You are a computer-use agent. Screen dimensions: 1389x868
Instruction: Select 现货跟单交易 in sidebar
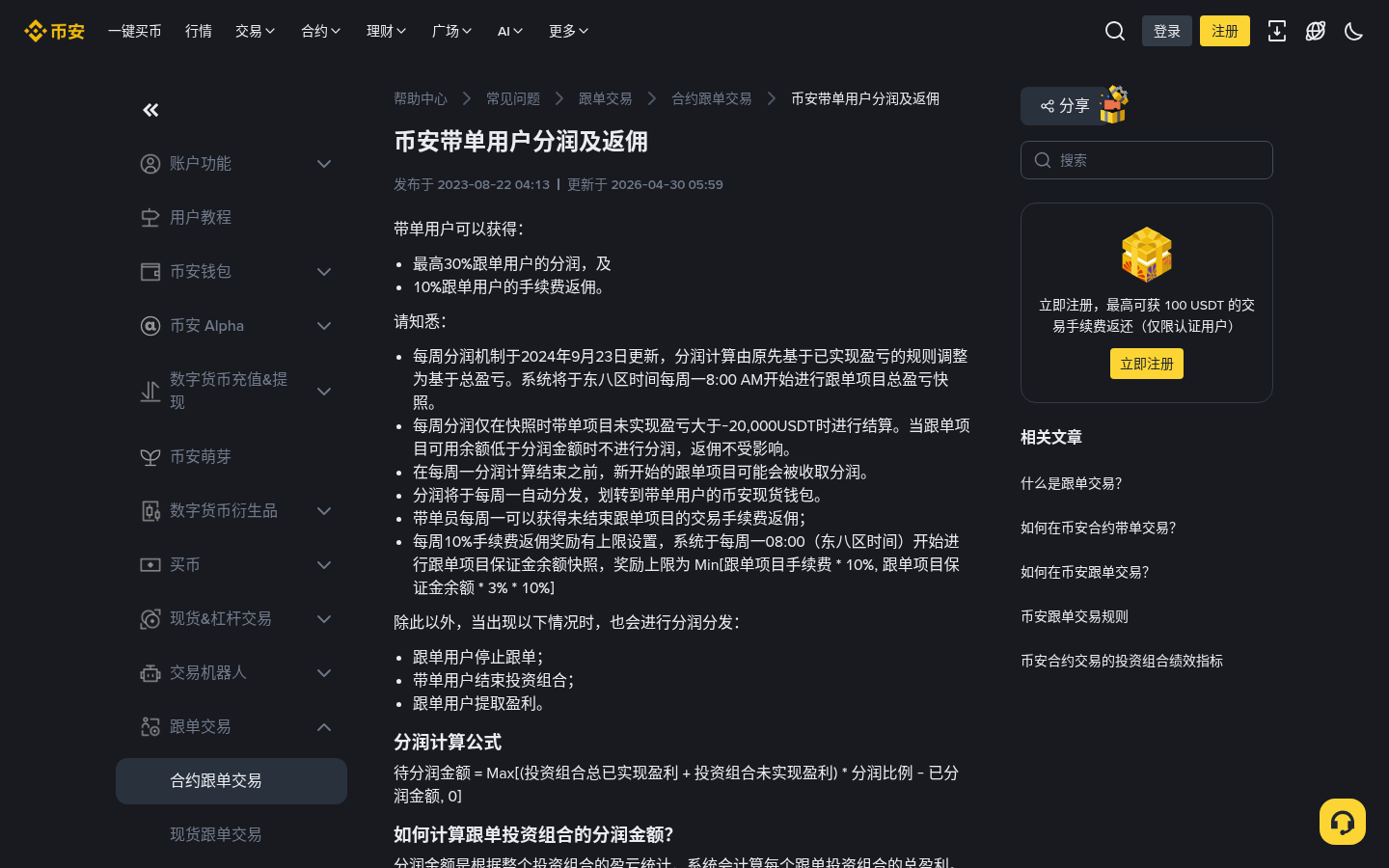(231, 835)
